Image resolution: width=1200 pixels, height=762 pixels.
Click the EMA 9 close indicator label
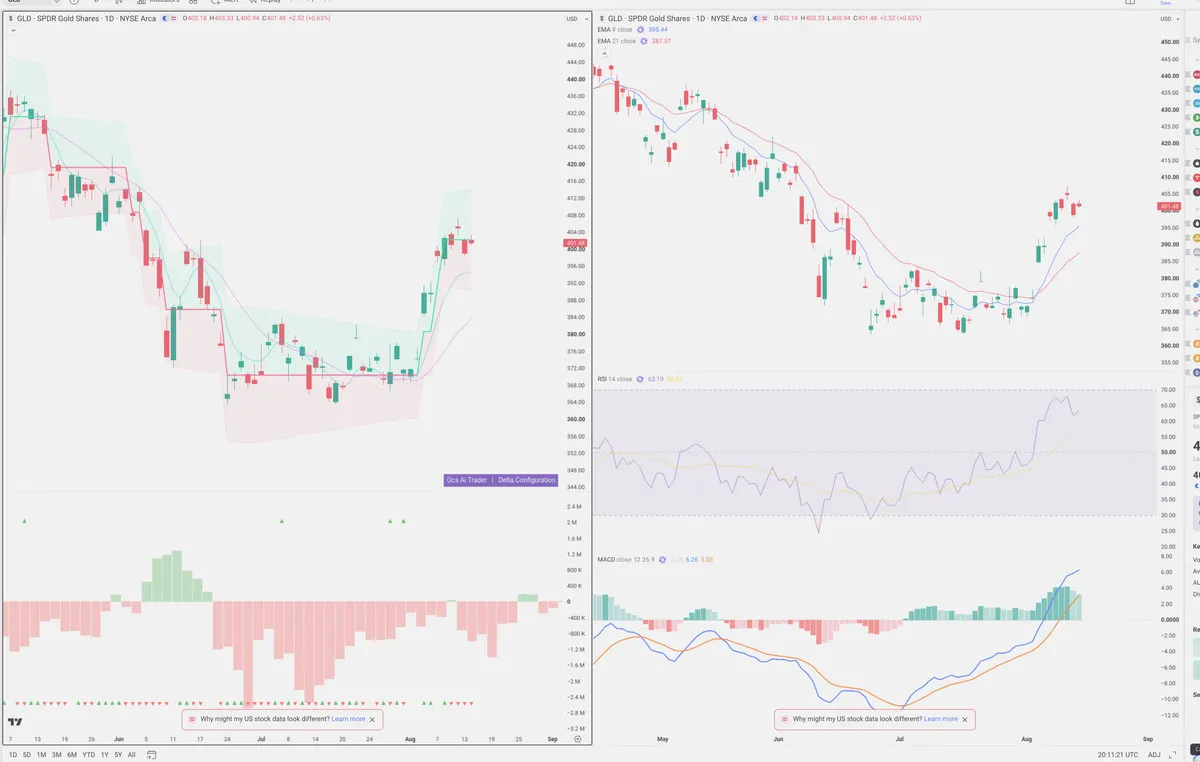tap(616, 30)
